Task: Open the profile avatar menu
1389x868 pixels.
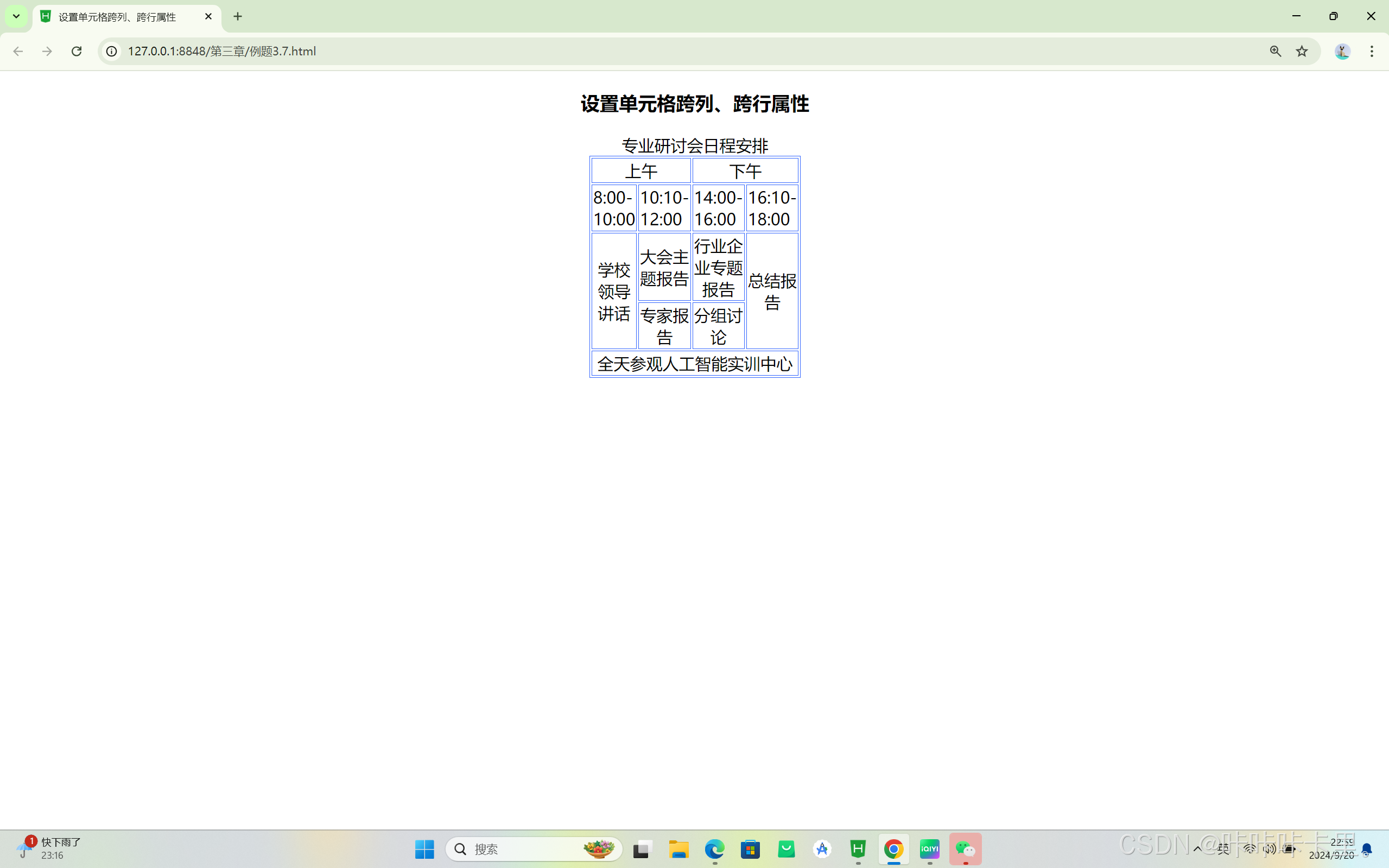Action: pos(1342,51)
